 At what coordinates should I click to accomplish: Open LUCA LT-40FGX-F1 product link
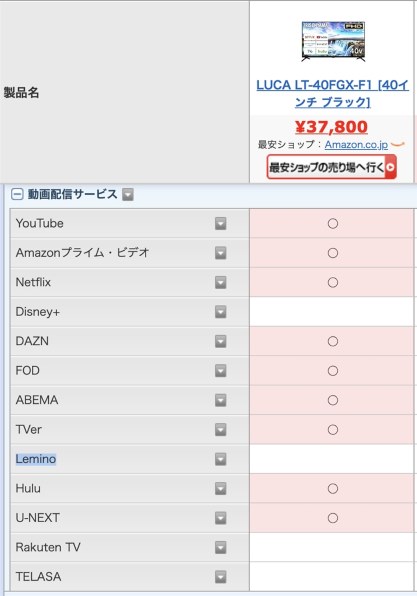332,93
